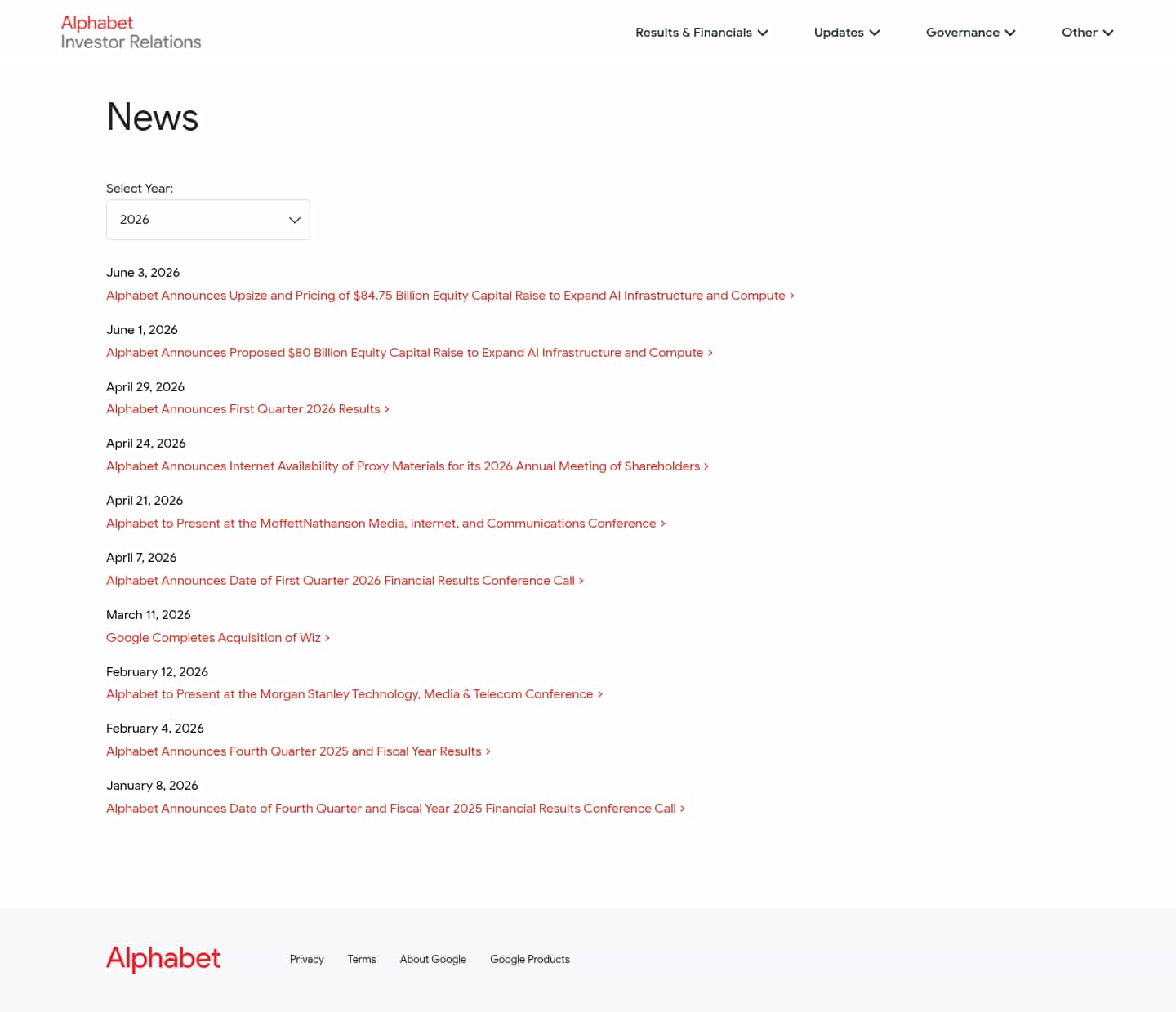Image resolution: width=1176 pixels, height=1012 pixels.
Task: Open Google Completes Acquisition of Wiz article
Action: 218,638
